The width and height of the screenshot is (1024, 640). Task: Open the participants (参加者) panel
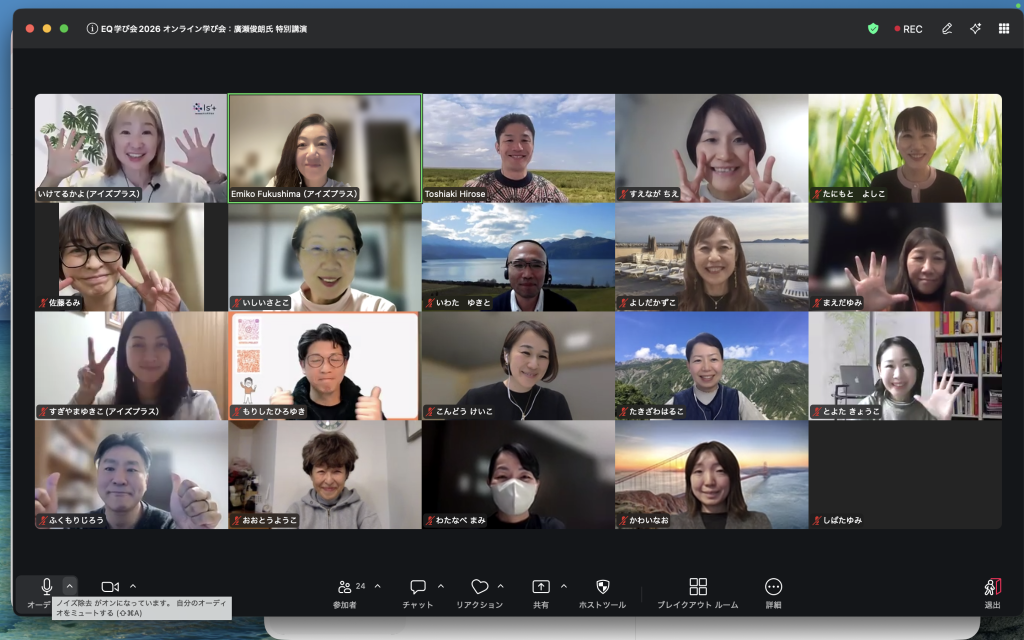[x=345, y=587]
